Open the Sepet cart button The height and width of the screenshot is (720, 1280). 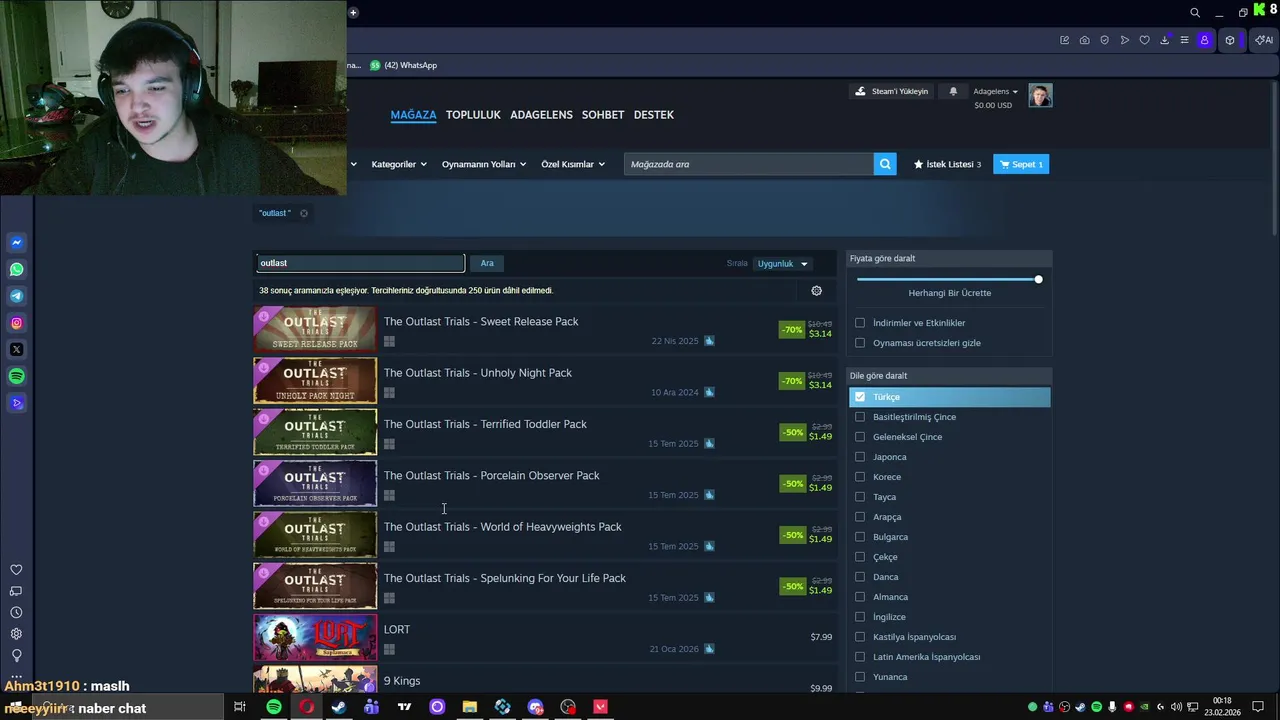(1021, 164)
